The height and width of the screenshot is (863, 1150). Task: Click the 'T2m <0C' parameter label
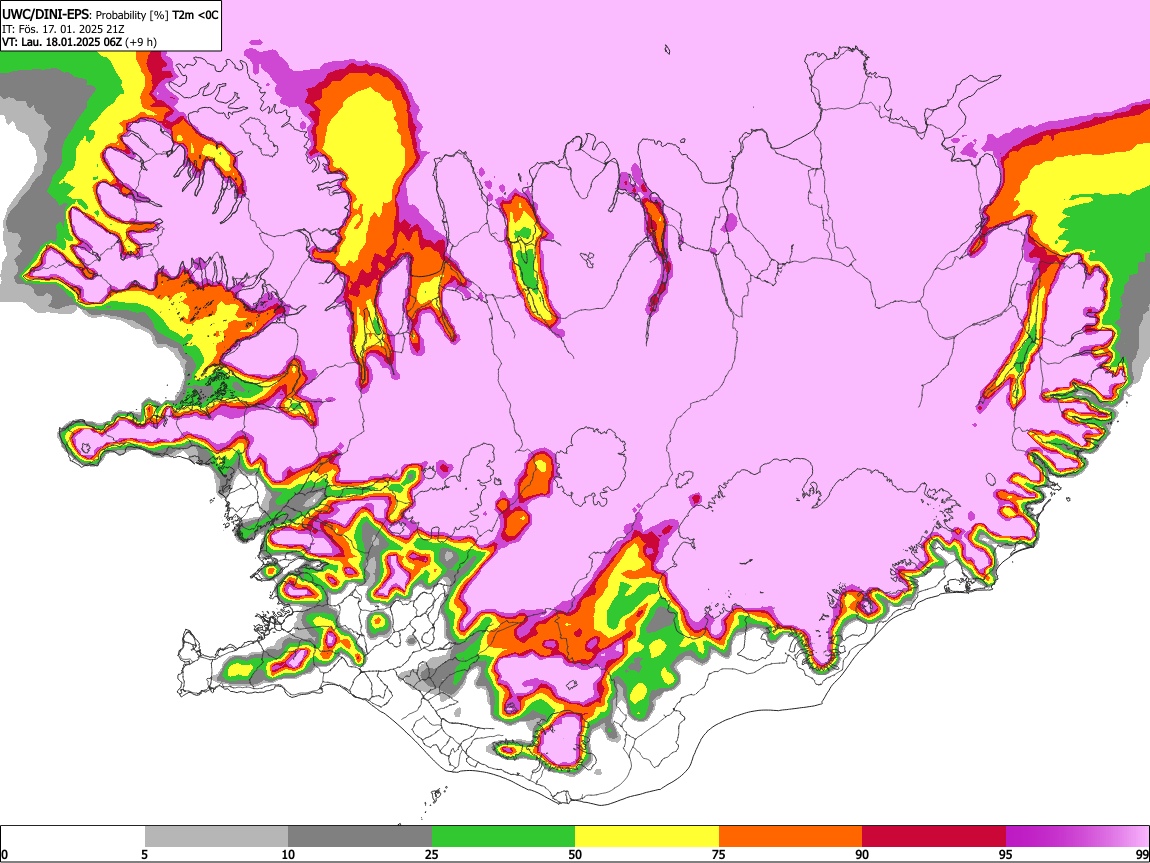[196, 15]
